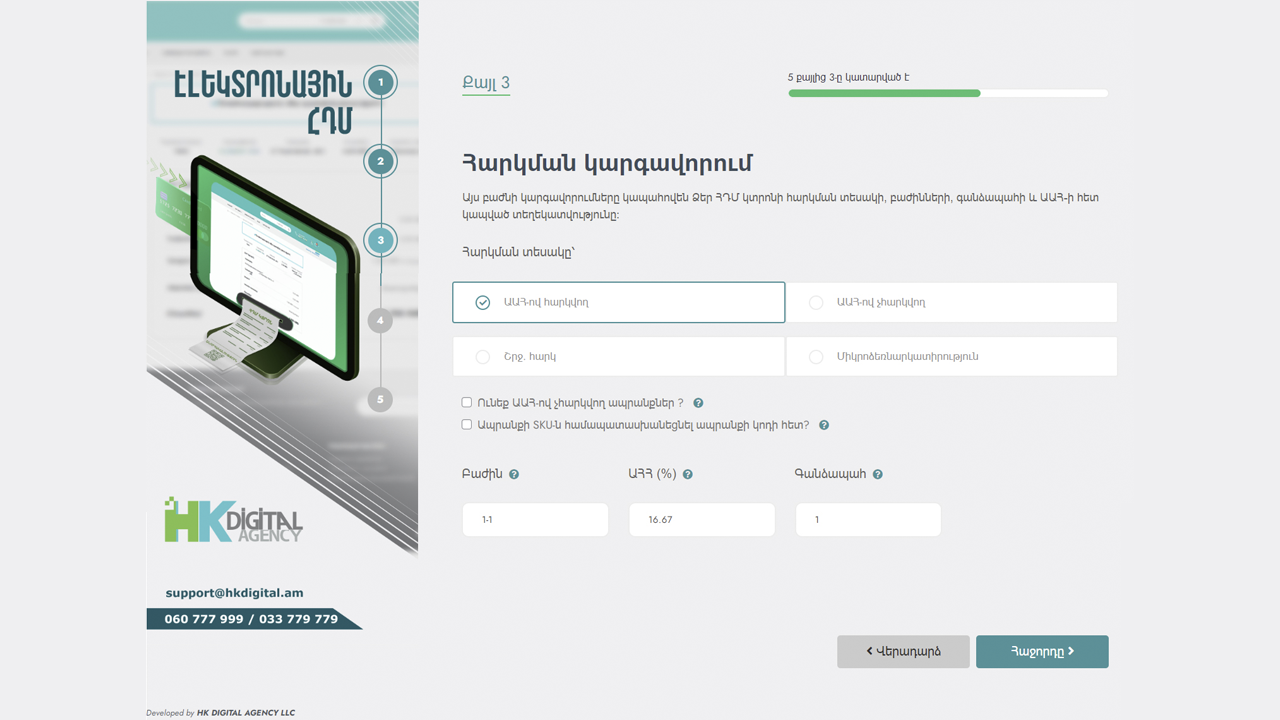The width and height of the screenshot is (1280, 720).
Task: Select the ԱԱՀ-ով չհարկվող option
Action: click(951, 302)
